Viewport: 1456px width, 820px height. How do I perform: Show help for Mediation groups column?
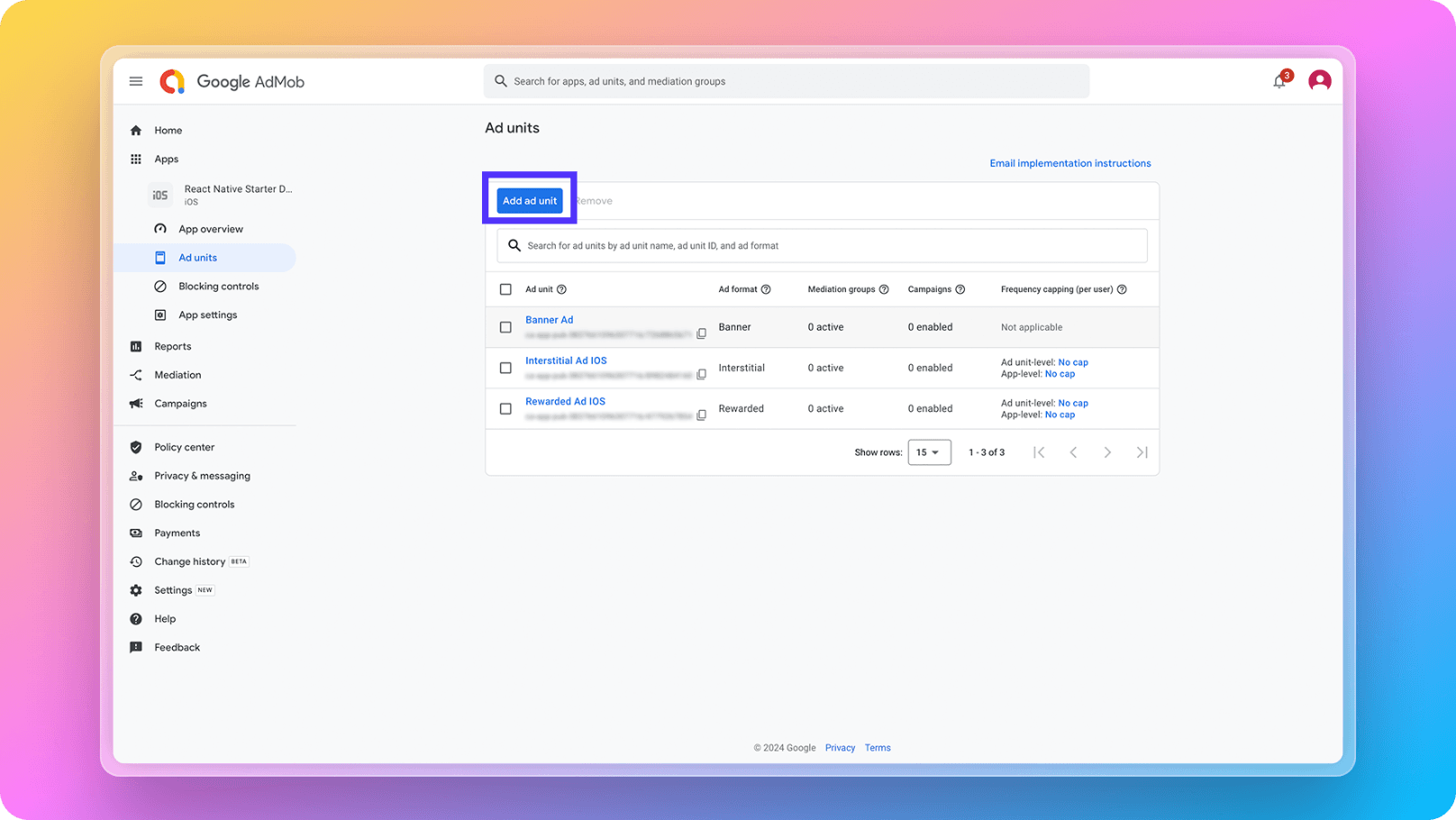(x=884, y=289)
